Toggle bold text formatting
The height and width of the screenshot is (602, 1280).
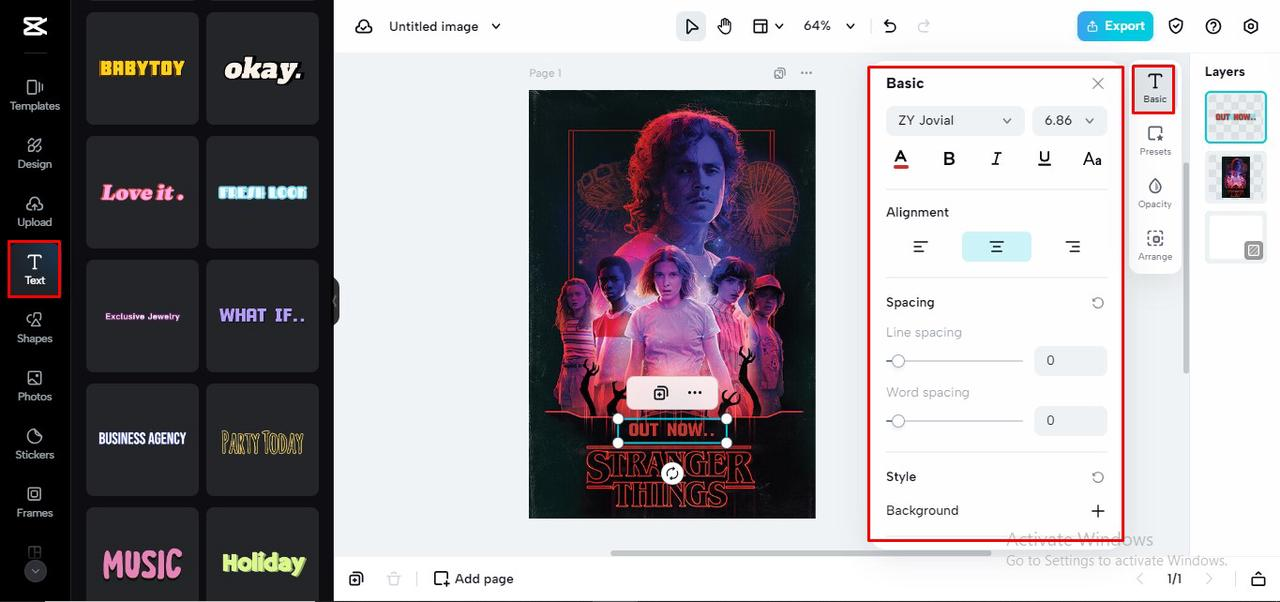[949, 158]
